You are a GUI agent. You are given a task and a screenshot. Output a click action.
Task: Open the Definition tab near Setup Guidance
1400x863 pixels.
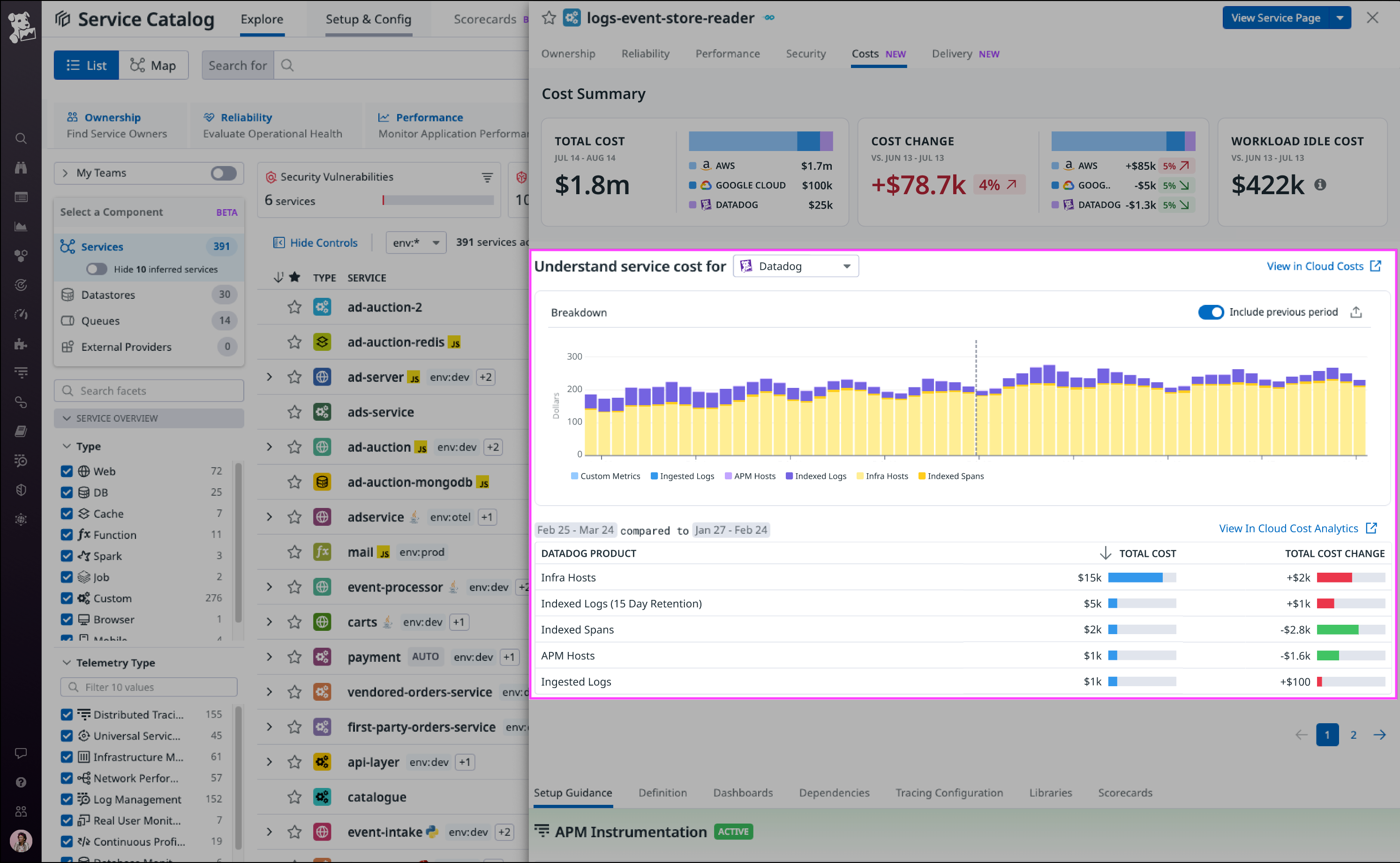pos(662,793)
